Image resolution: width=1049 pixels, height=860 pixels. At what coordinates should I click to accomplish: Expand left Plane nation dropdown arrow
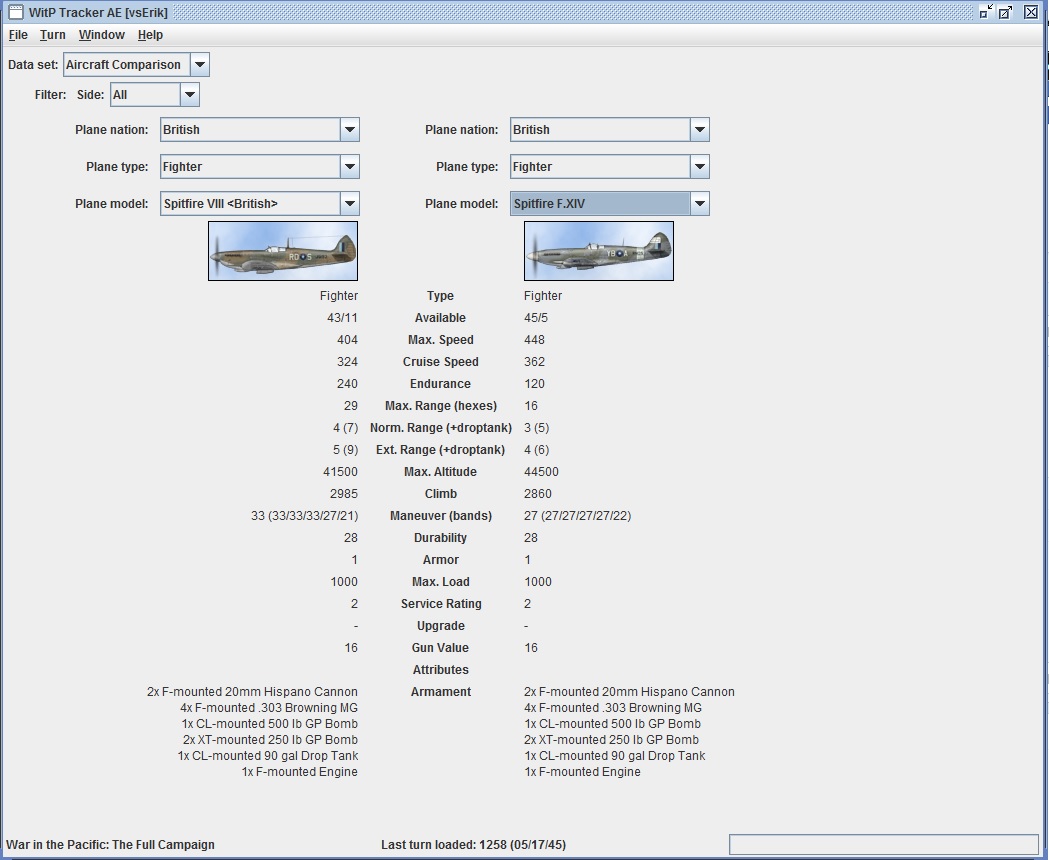pyautogui.click(x=349, y=130)
